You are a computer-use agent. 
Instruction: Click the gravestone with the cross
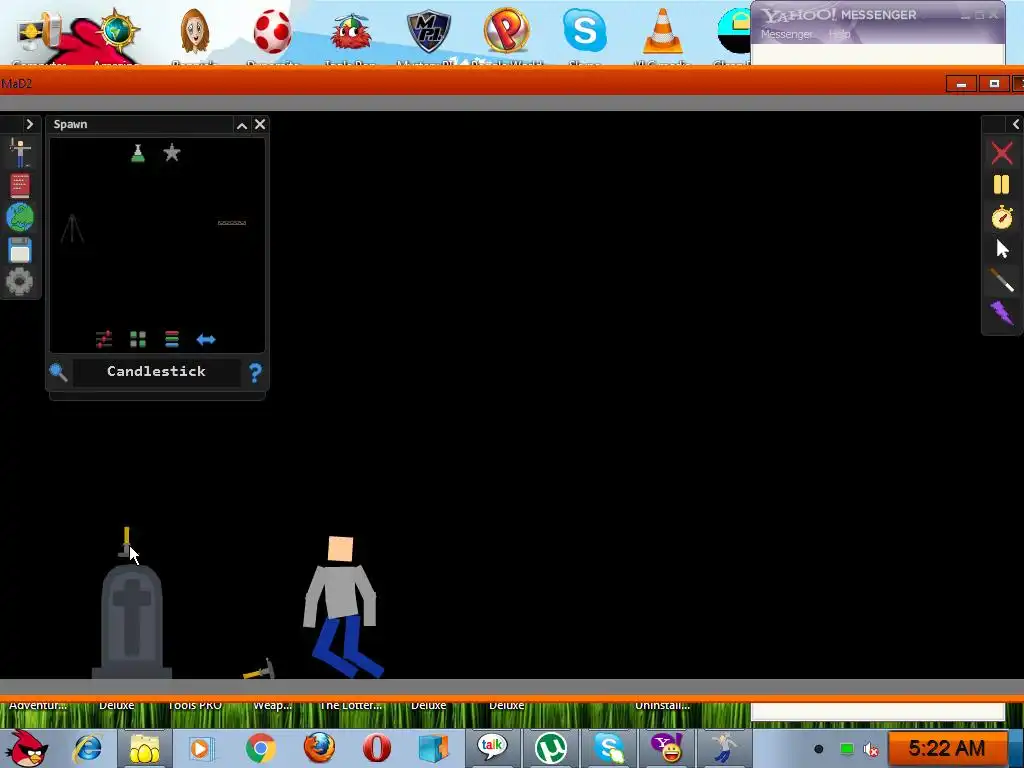pos(132,622)
